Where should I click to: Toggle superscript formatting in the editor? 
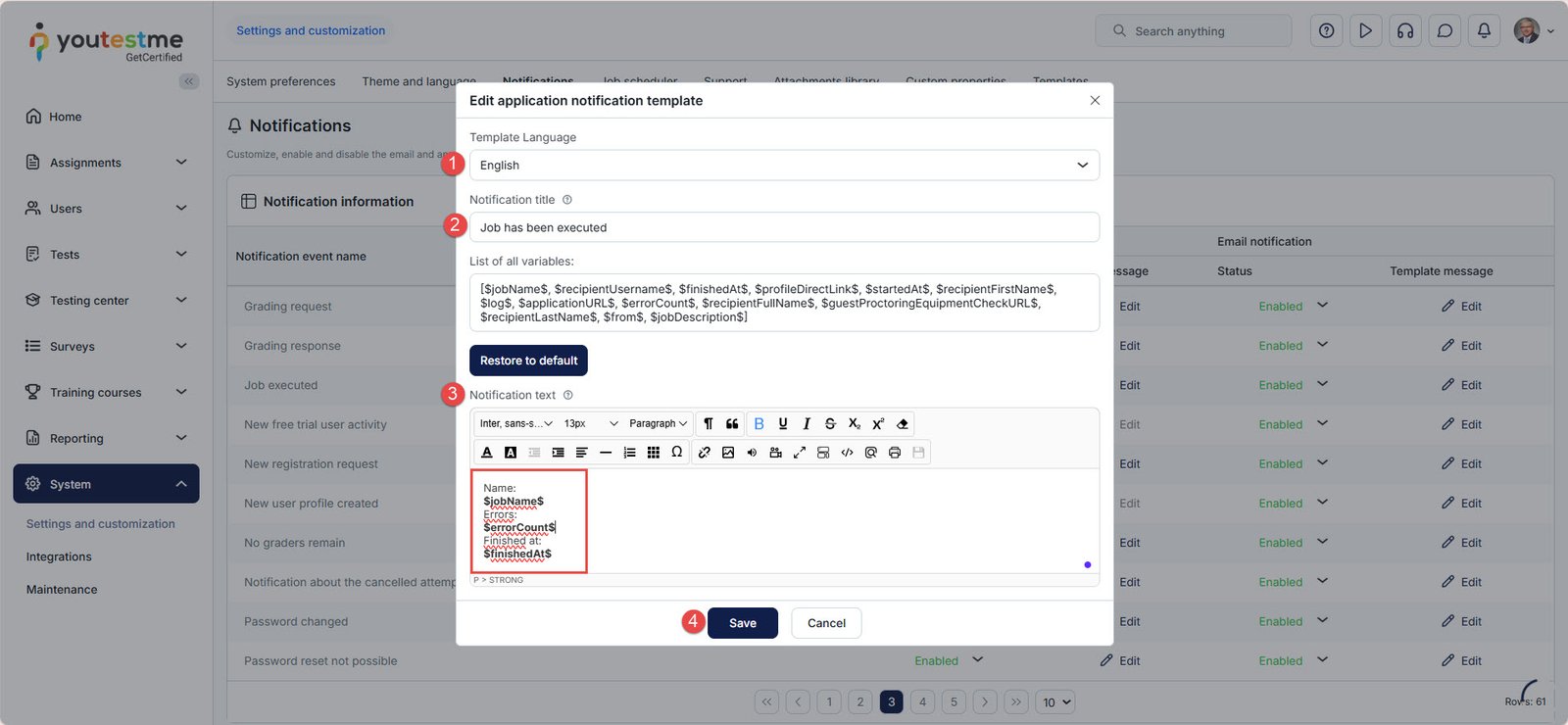tap(878, 424)
